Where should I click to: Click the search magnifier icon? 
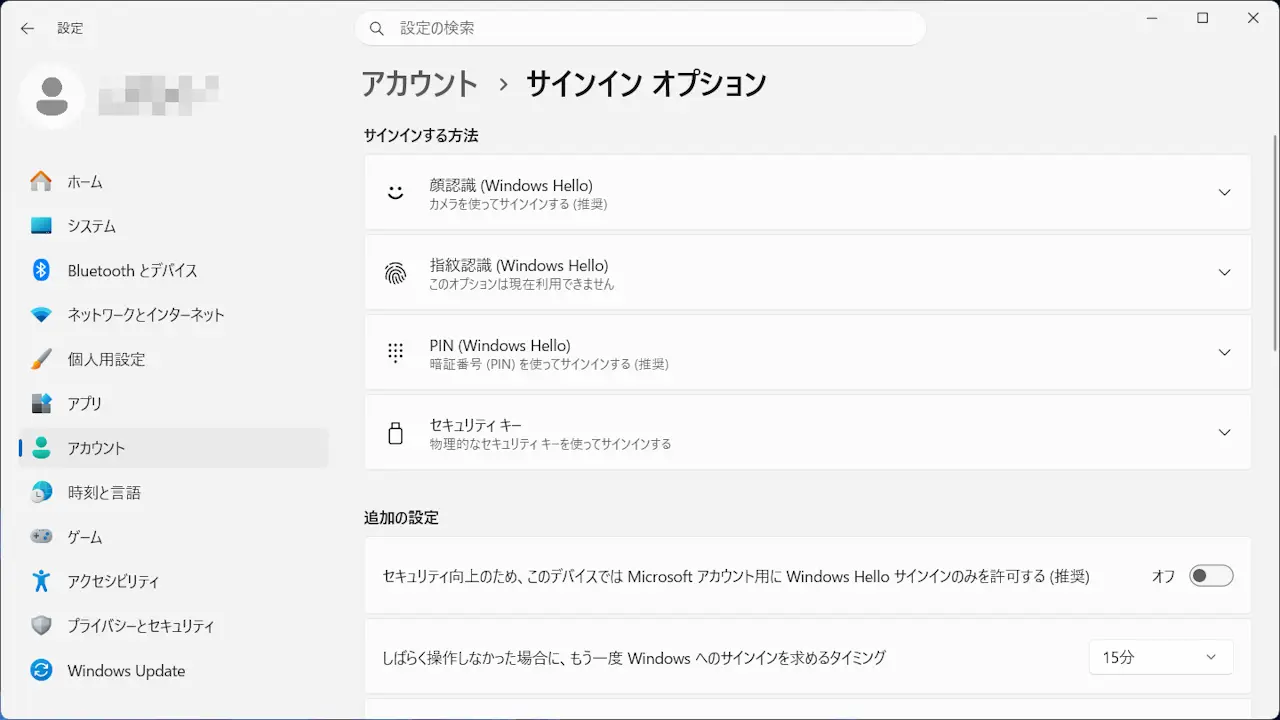pyautogui.click(x=377, y=28)
